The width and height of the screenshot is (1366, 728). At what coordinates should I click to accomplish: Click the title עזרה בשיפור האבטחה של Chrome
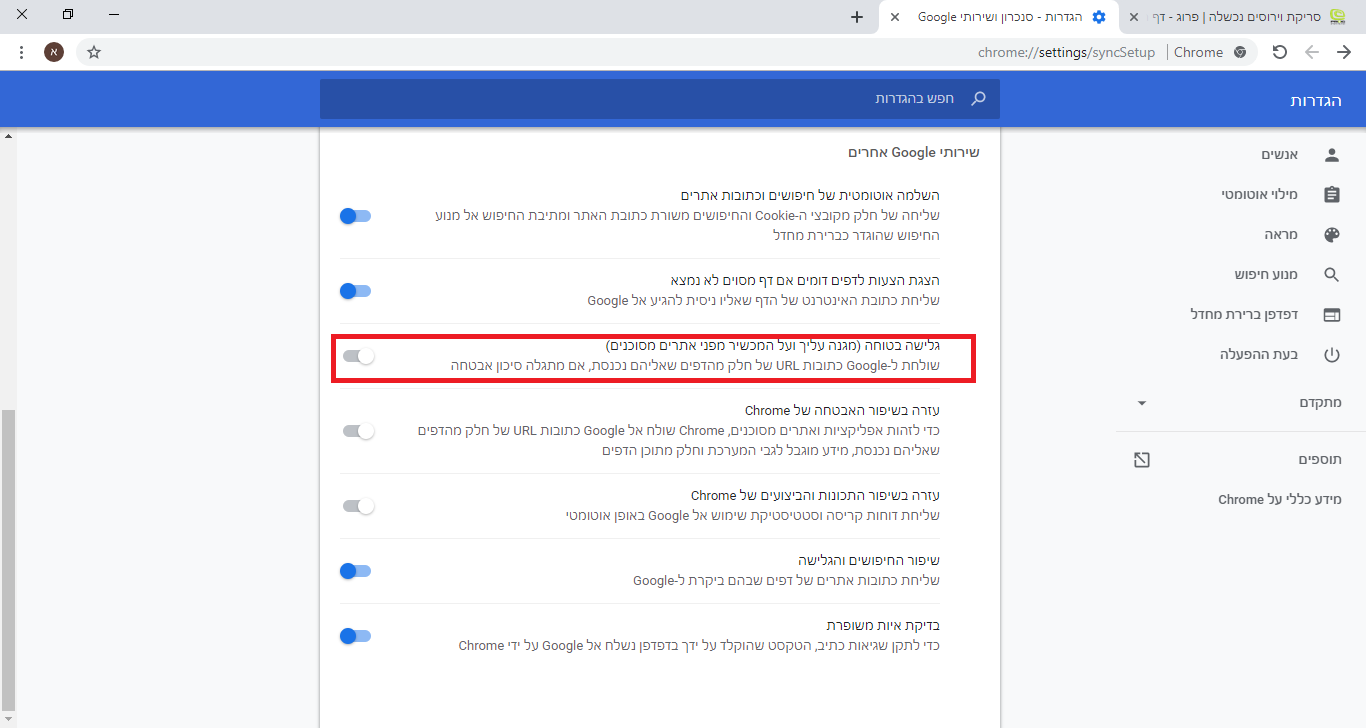point(842,410)
